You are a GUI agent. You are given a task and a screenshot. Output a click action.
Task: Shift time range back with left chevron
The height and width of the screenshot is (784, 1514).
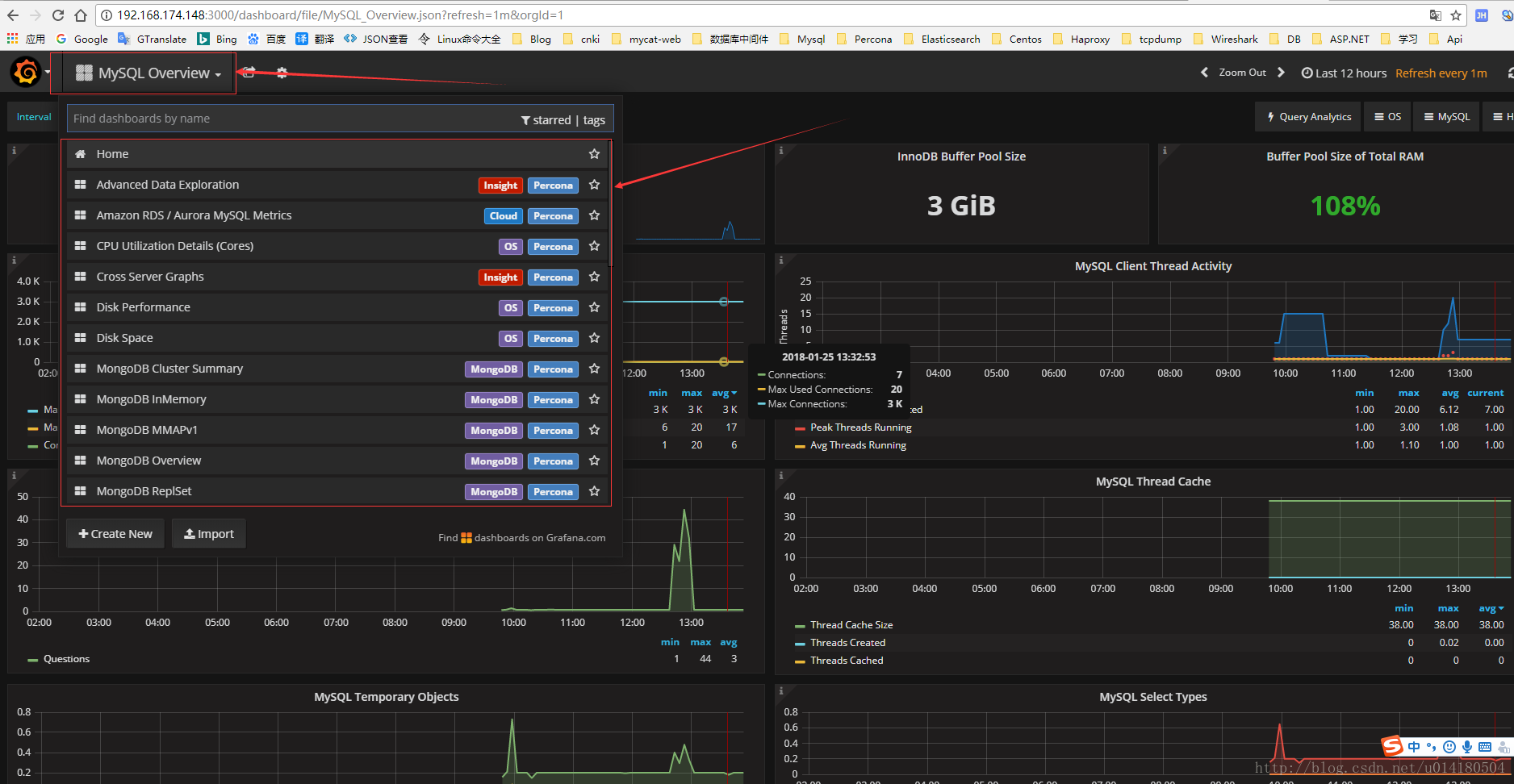(1204, 73)
